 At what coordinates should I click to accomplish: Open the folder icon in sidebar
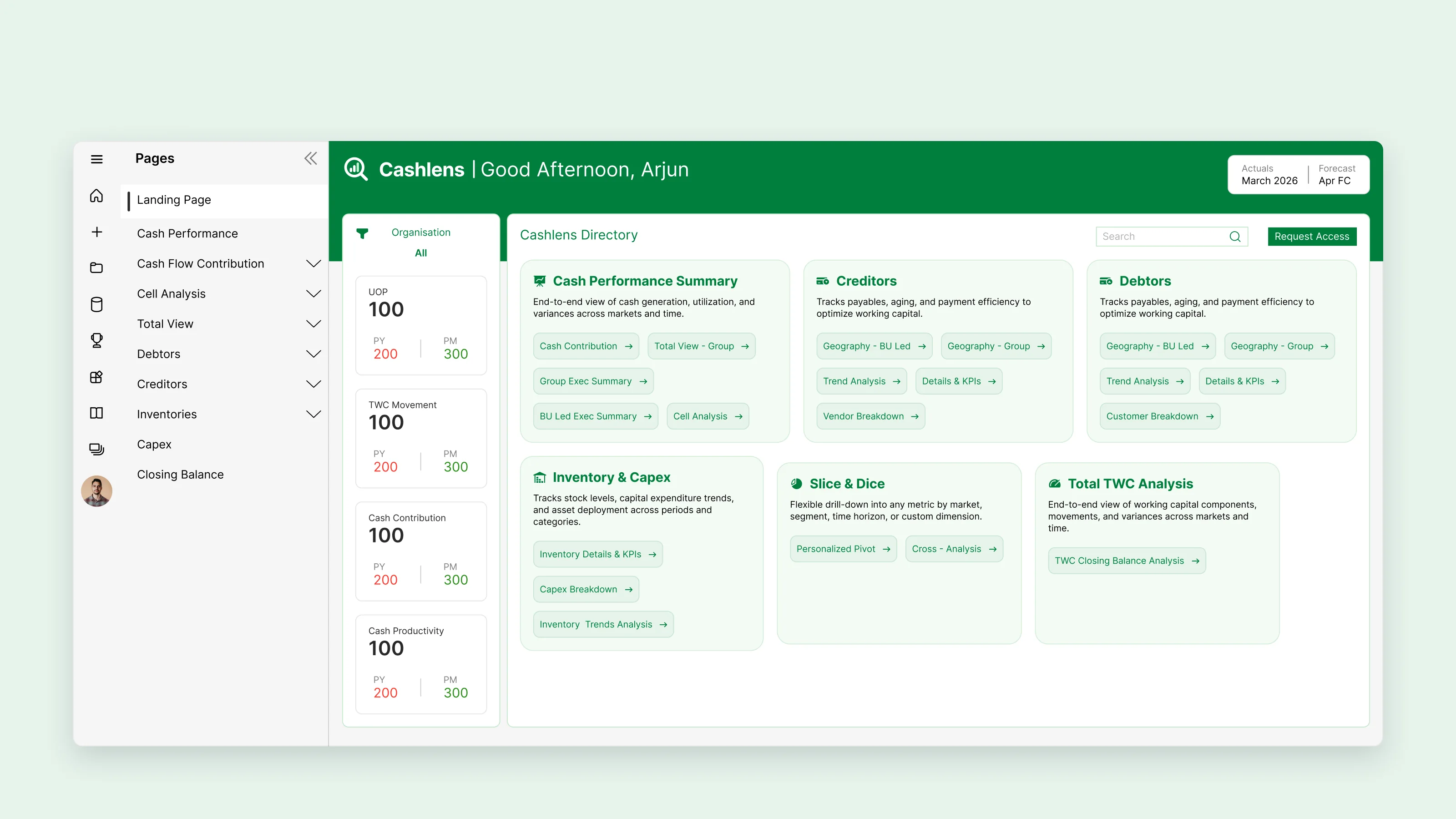click(x=96, y=268)
